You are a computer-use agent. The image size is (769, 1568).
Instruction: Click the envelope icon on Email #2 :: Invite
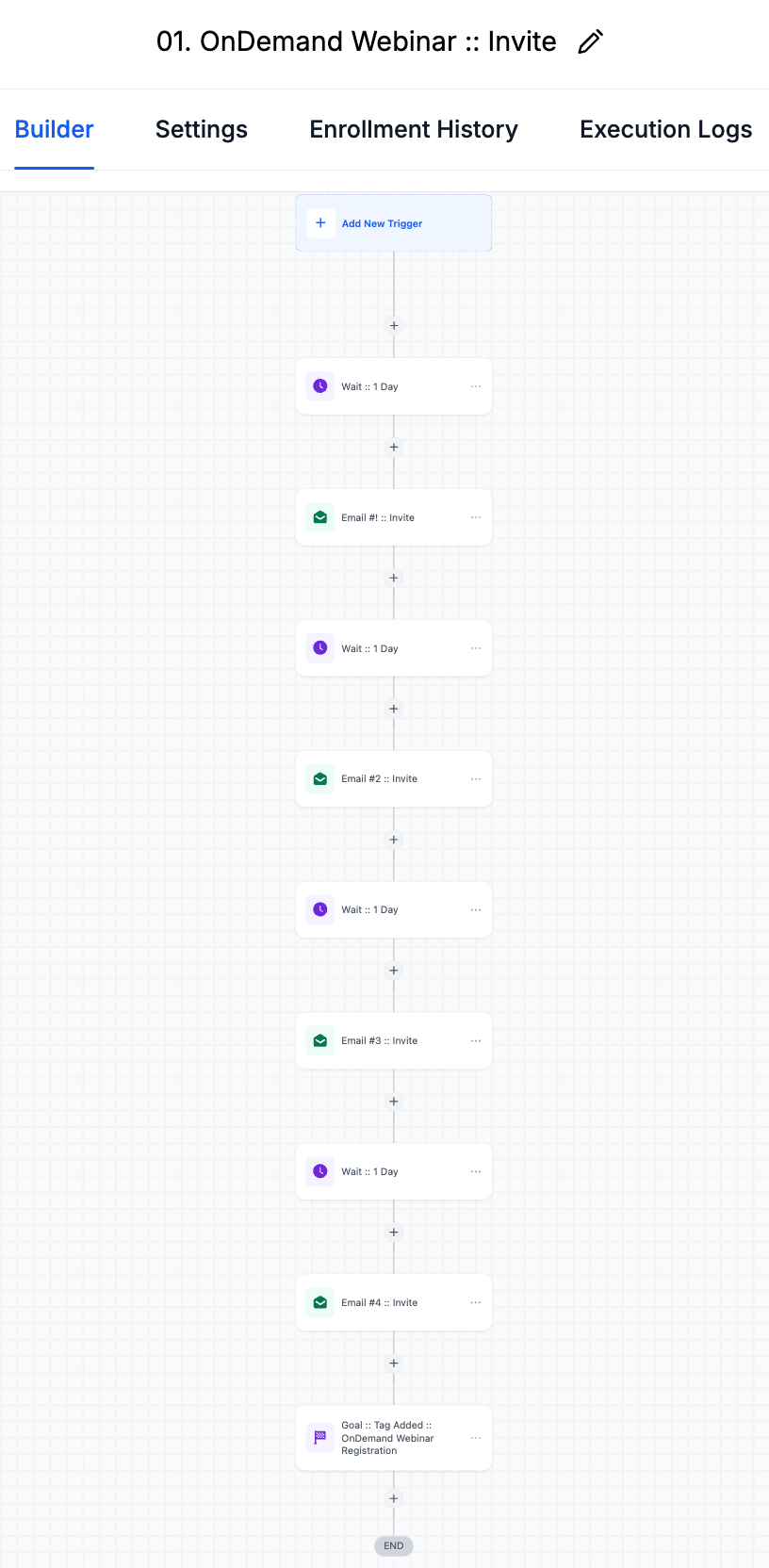320,779
